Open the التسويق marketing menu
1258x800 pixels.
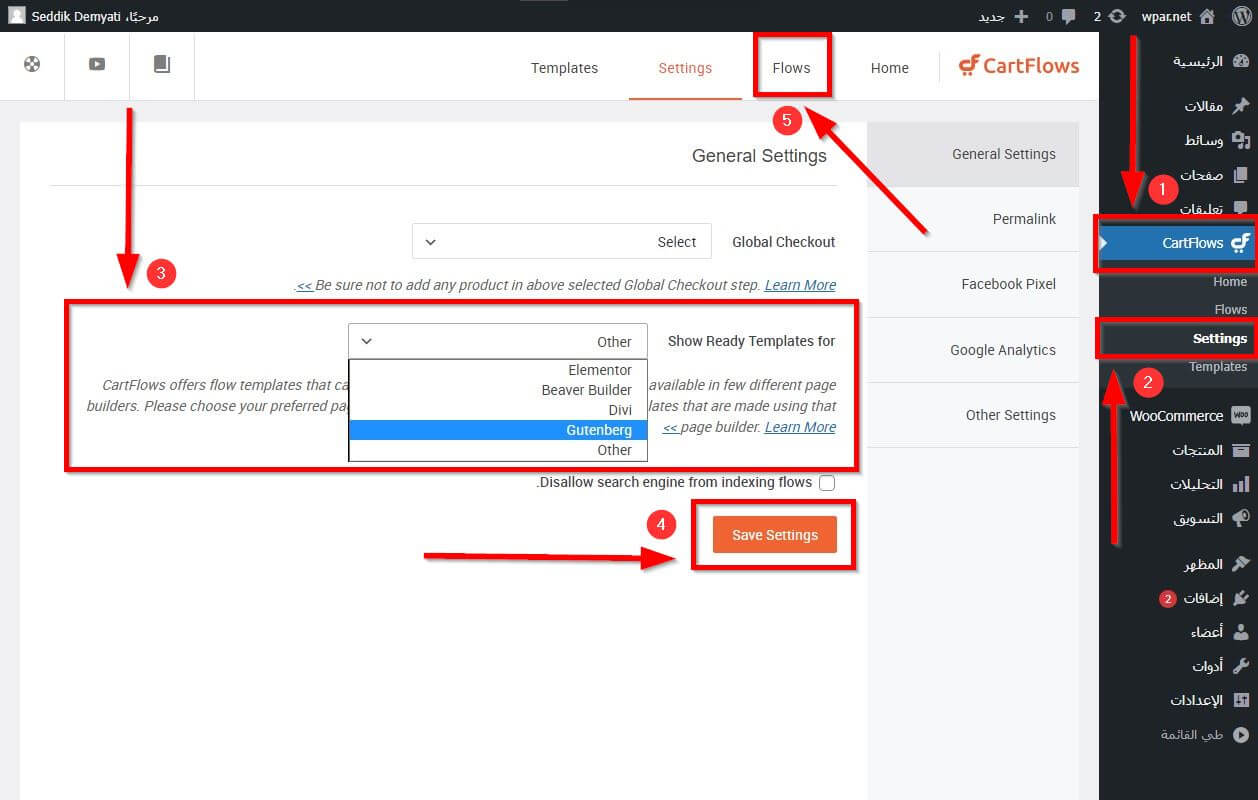pyautogui.click(x=1211, y=519)
